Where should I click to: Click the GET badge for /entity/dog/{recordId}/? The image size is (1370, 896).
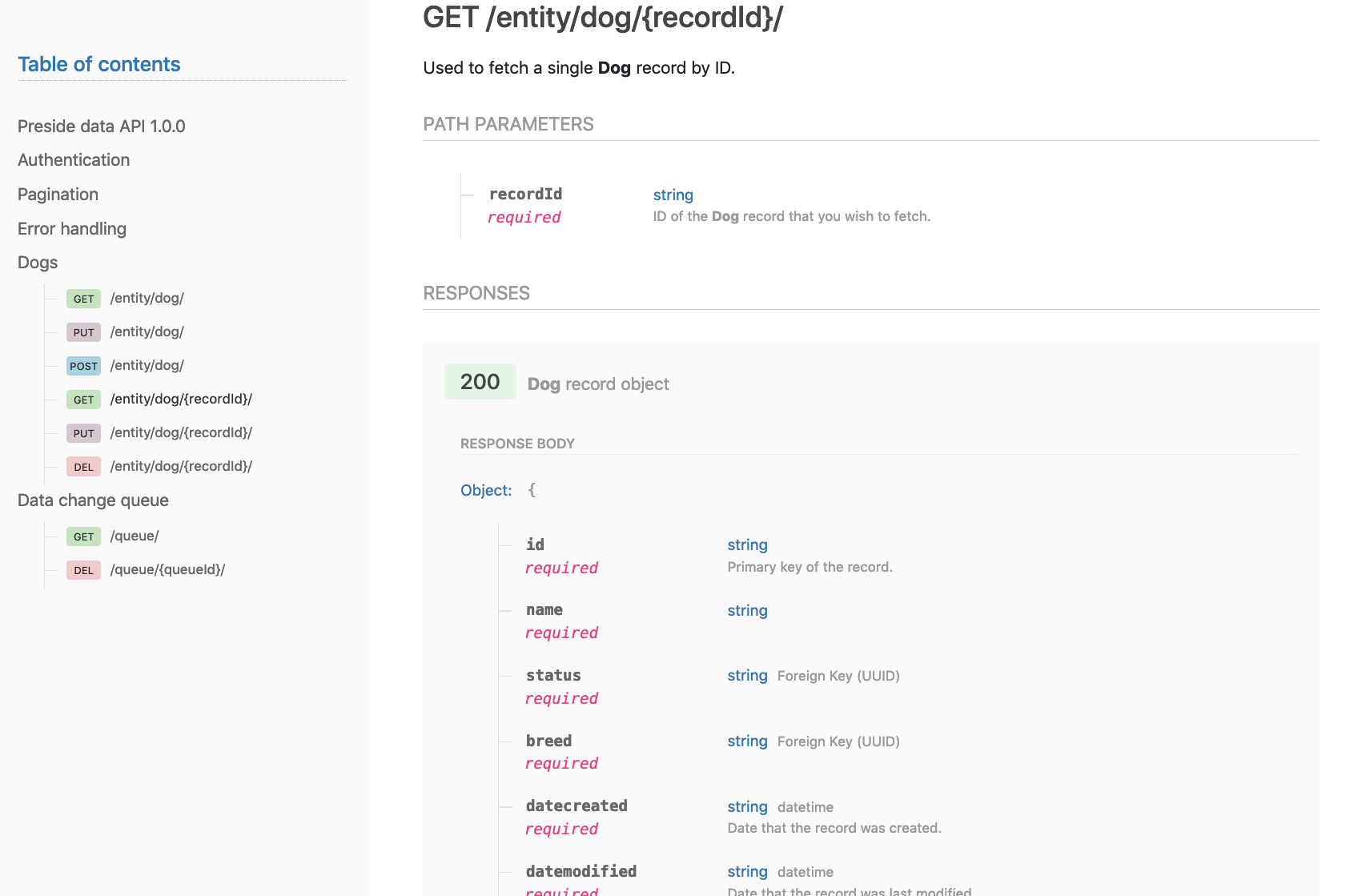[x=83, y=400]
